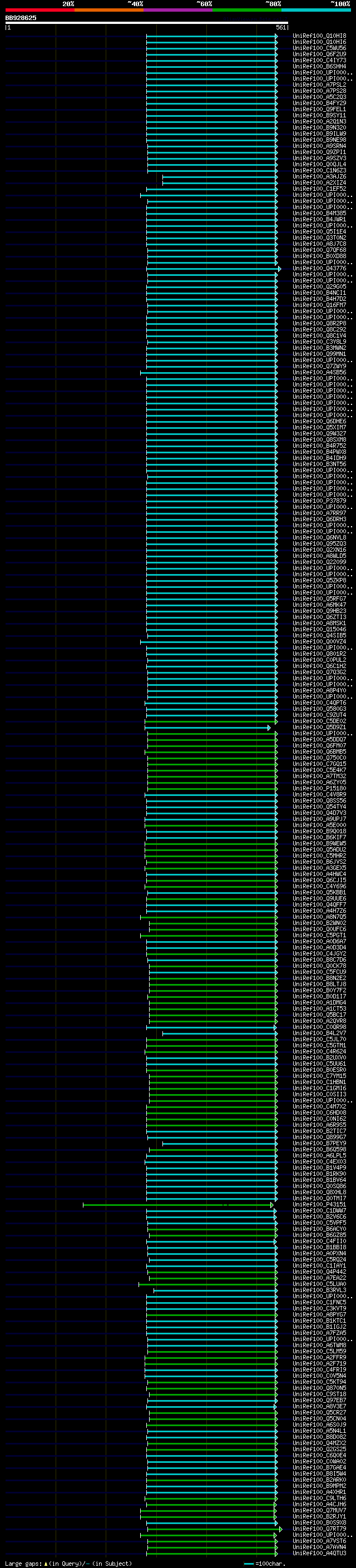Select the UniRef100_Q22099 label
Image resolution: width=356 pixels, height=1568 pixels.
tap(319, 562)
